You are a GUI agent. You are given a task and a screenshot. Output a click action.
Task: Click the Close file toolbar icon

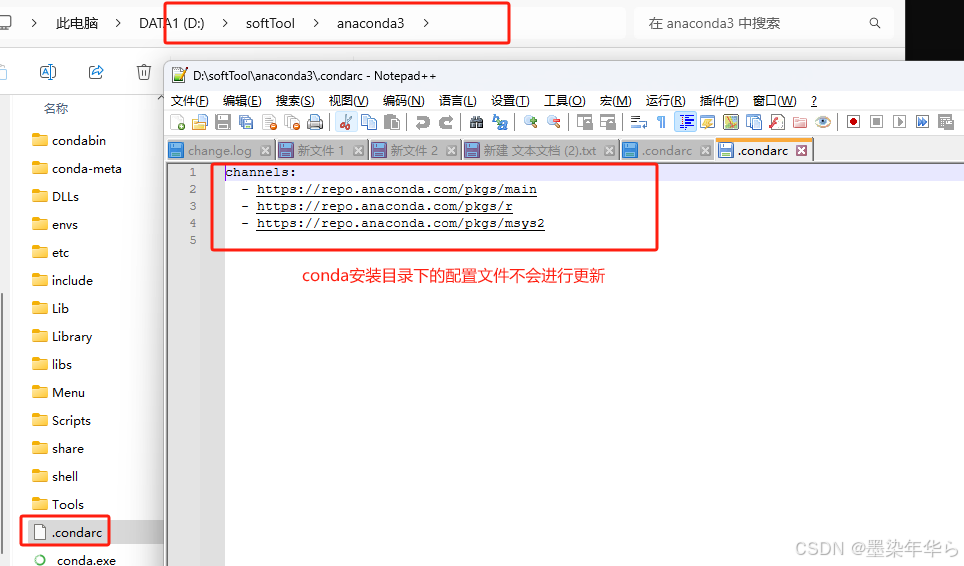[x=269, y=122]
